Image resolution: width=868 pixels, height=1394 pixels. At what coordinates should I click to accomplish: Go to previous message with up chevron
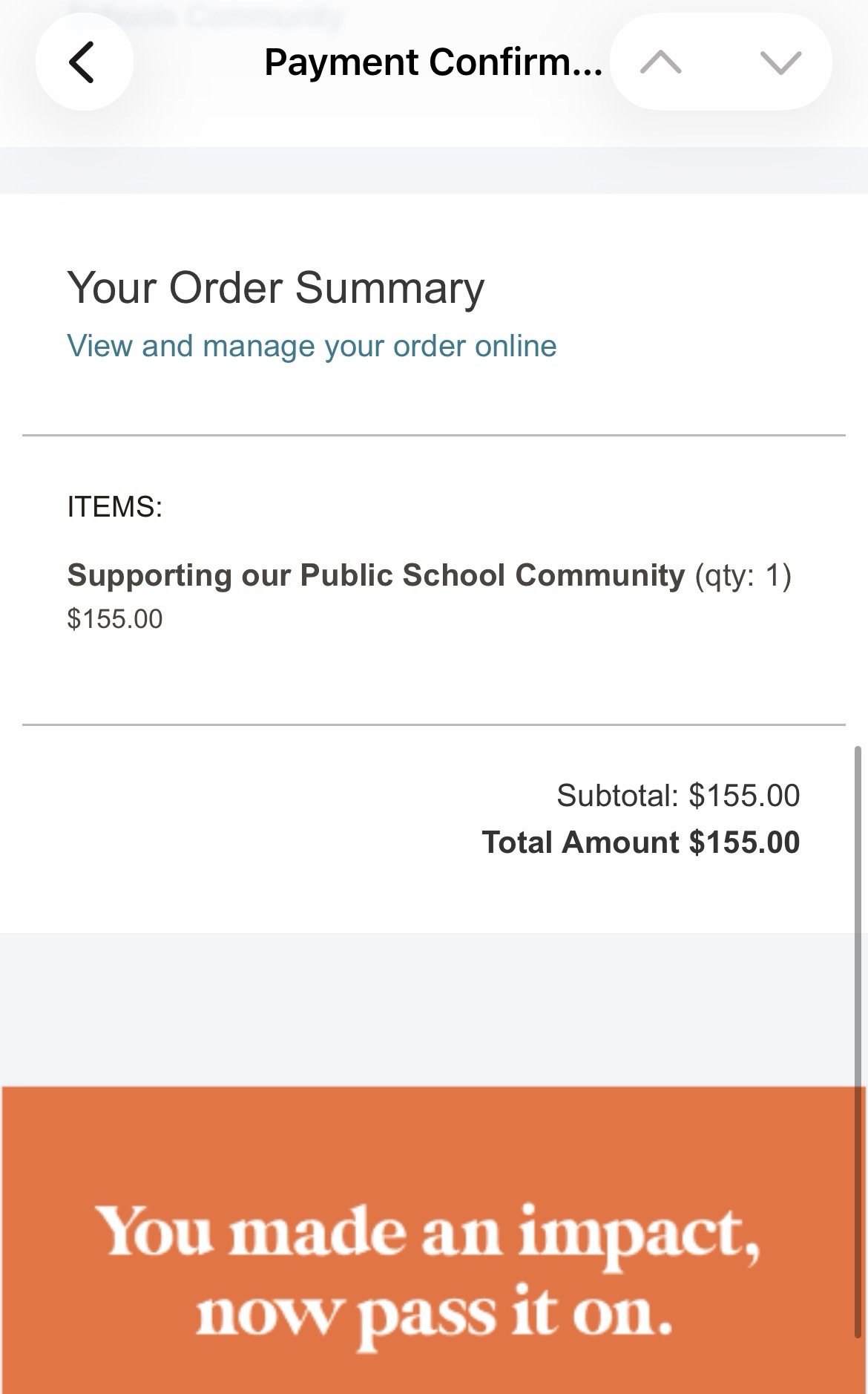[660, 62]
